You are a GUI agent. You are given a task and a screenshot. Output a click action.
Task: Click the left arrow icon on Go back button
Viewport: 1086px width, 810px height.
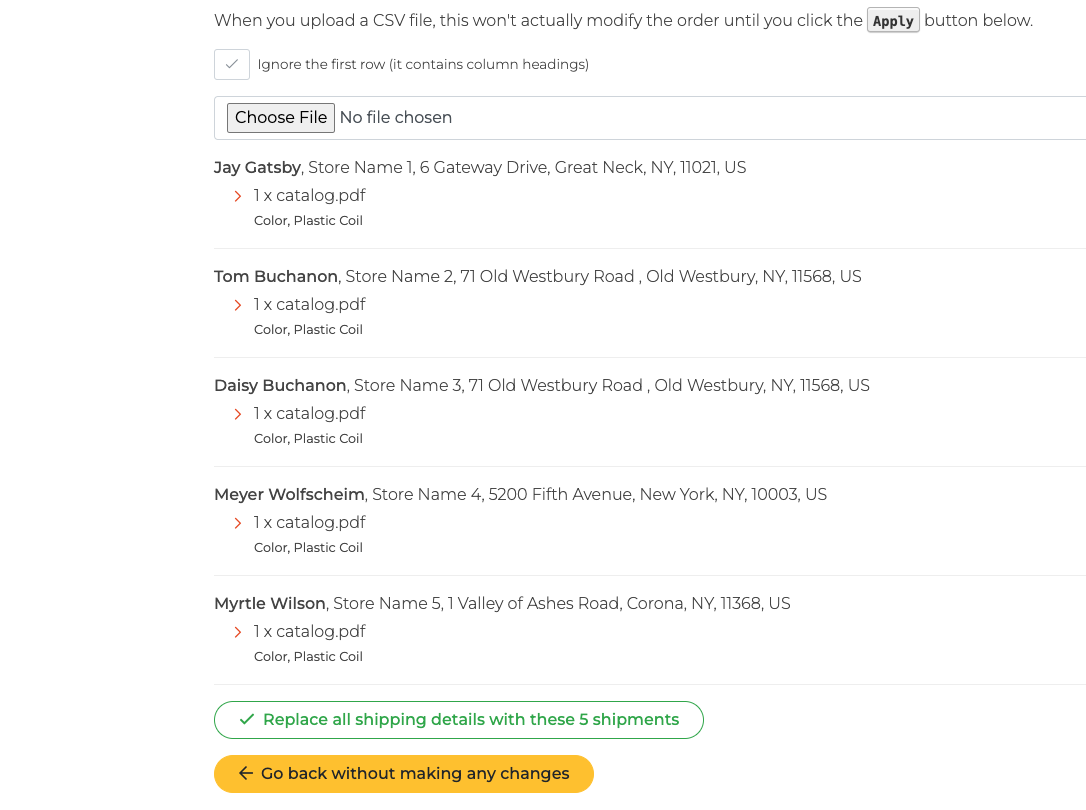[x=245, y=773]
